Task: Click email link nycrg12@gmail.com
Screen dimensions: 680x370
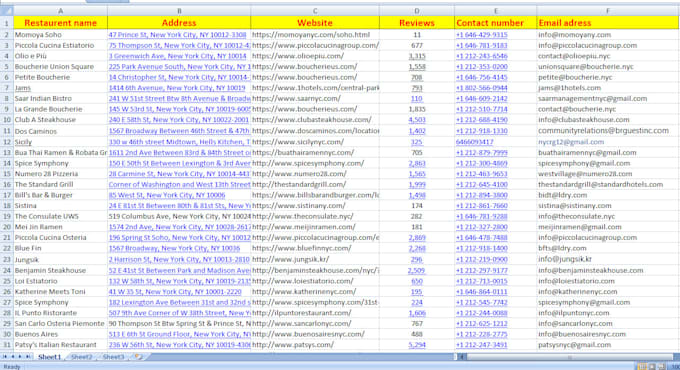Action: (x=571, y=142)
